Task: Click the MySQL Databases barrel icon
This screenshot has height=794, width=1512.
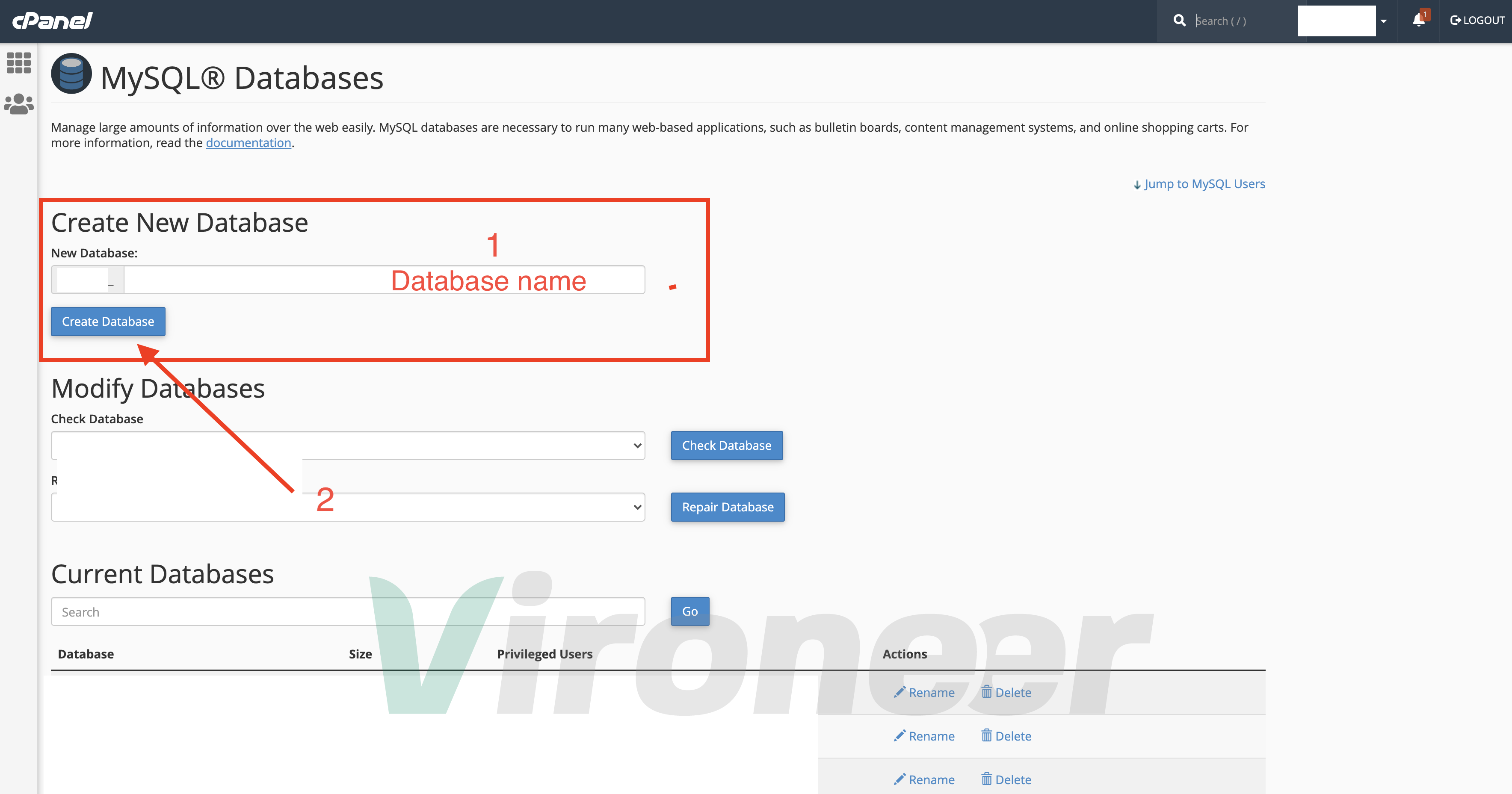Action: point(71,74)
